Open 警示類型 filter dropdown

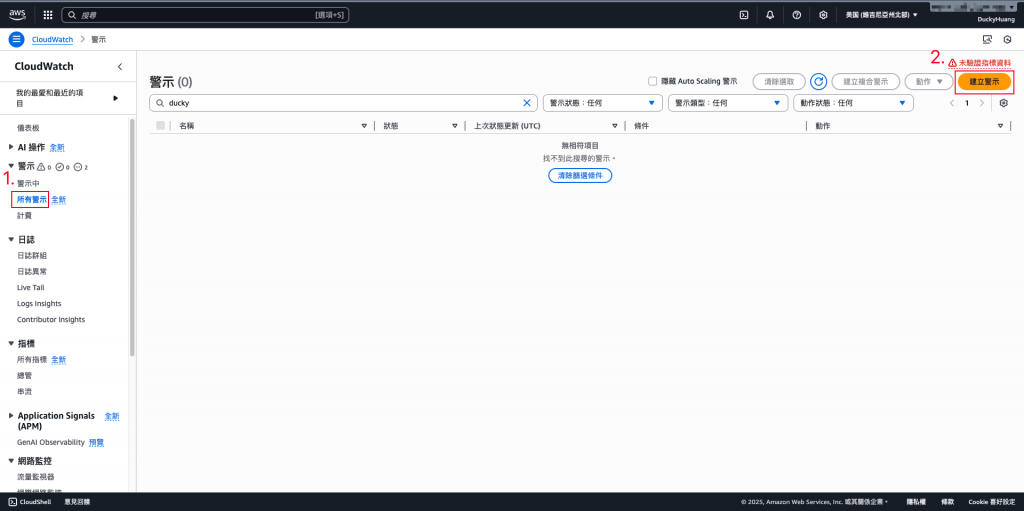click(728, 103)
